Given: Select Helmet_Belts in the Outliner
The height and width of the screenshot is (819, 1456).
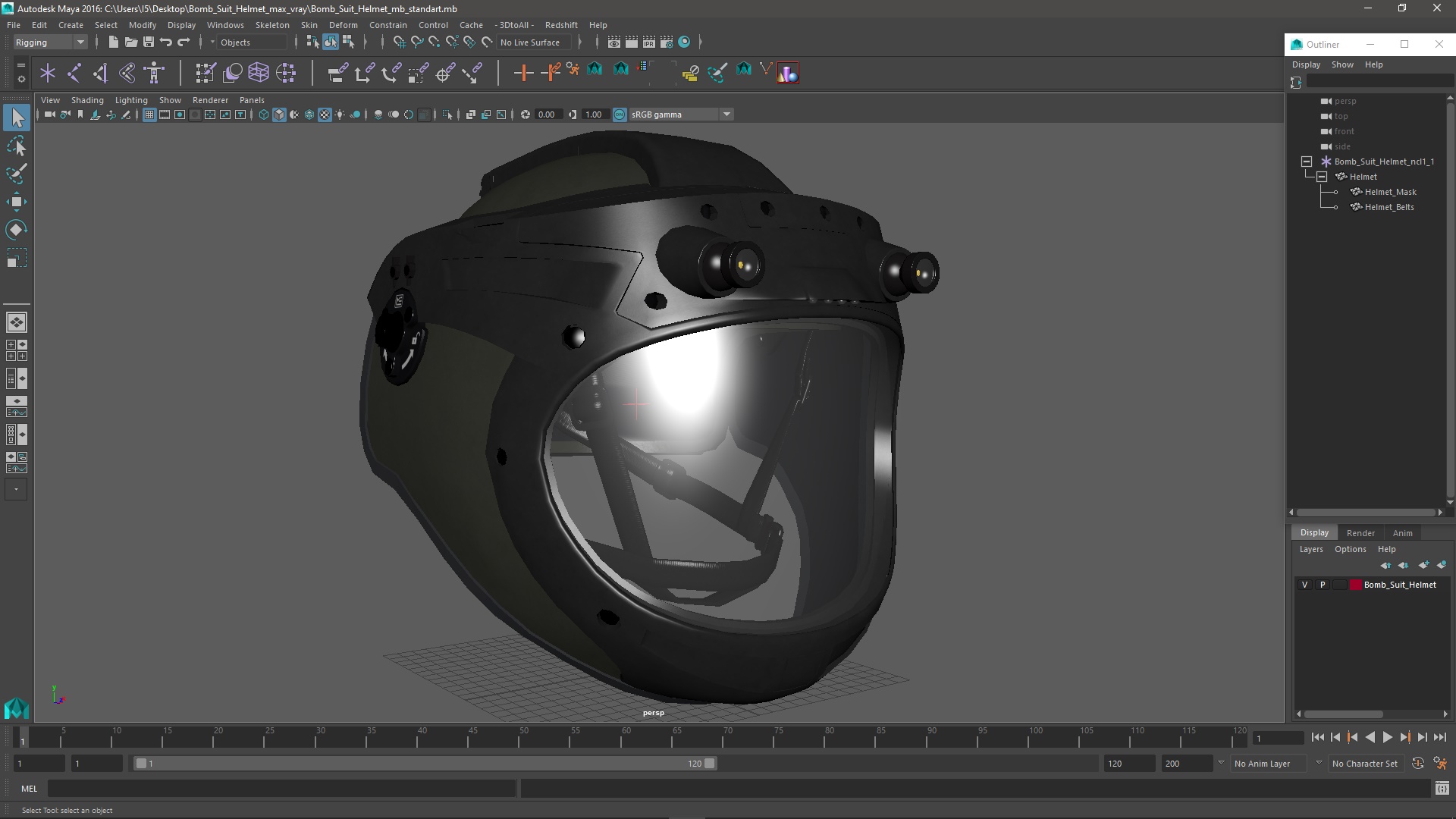Looking at the screenshot, I should pos(1388,206).
